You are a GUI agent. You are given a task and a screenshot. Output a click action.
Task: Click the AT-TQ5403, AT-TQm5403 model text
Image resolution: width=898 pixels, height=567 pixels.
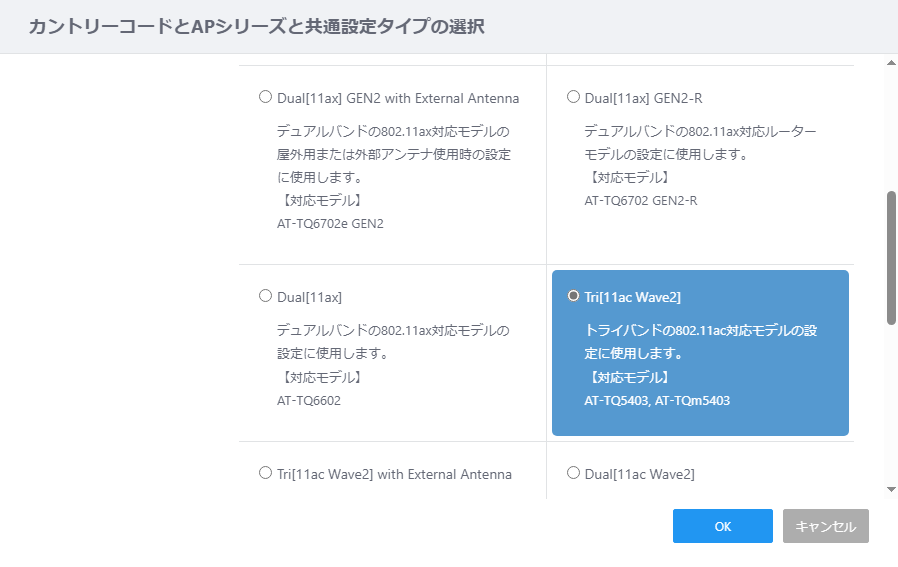[657, 401]
